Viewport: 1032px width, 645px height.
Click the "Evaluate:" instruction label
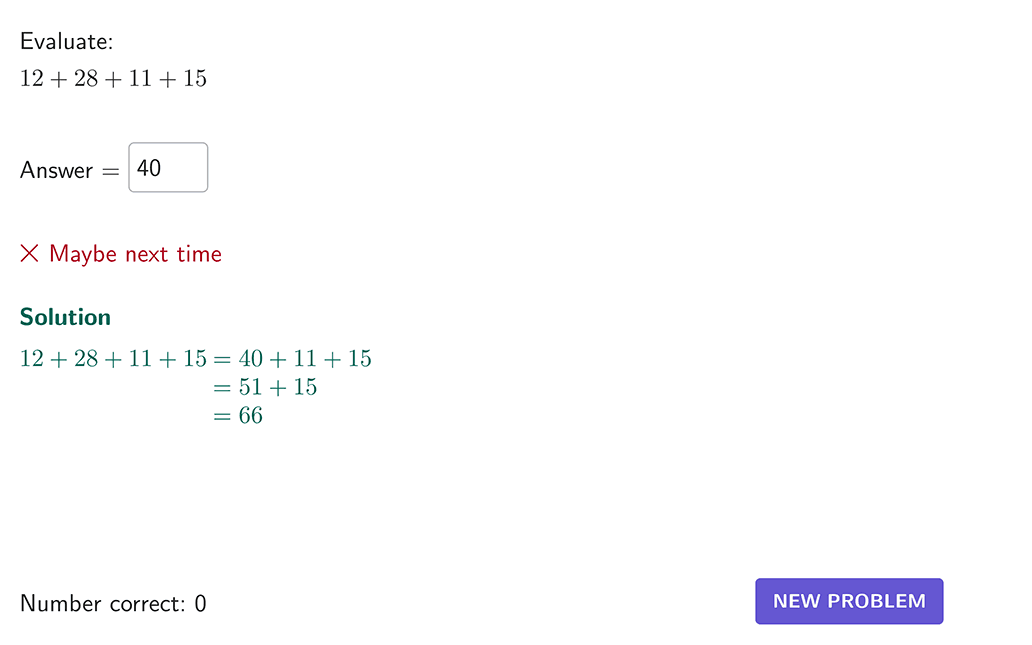[x=67, y=42]
